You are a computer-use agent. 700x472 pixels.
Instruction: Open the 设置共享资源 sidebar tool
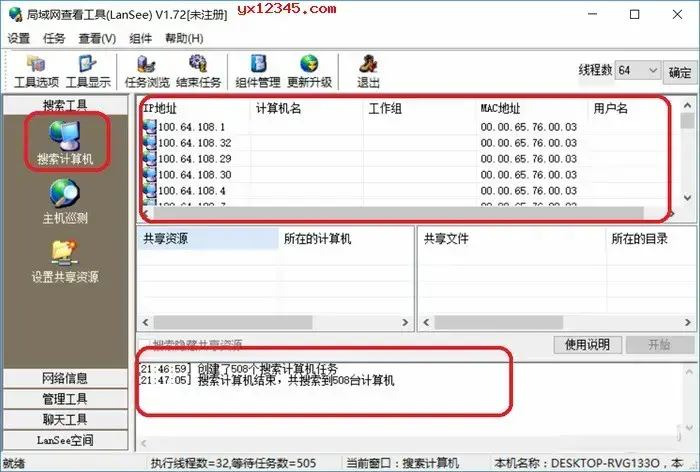[65, 261]
